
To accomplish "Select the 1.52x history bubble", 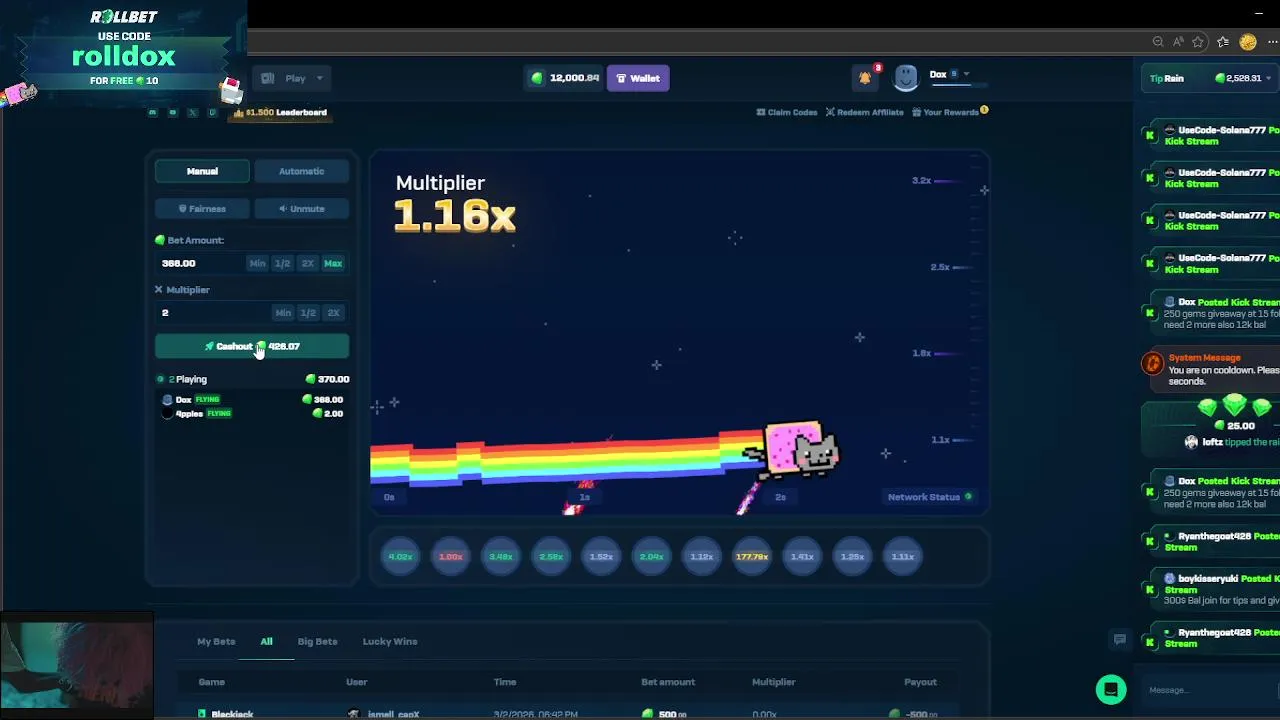I will coord(601,556).
